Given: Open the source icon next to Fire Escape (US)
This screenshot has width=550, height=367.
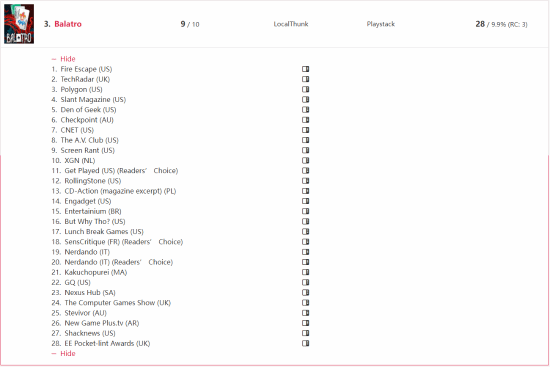Looking at the screenshot, I should (x=306, y=69).
